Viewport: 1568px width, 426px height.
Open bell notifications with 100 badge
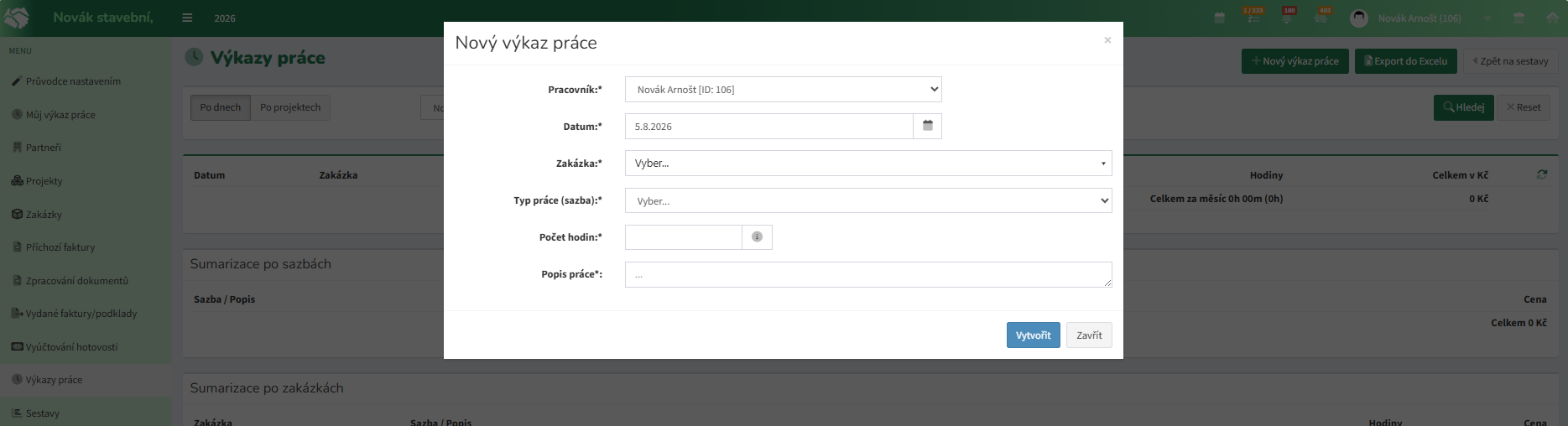[1288, 17]
